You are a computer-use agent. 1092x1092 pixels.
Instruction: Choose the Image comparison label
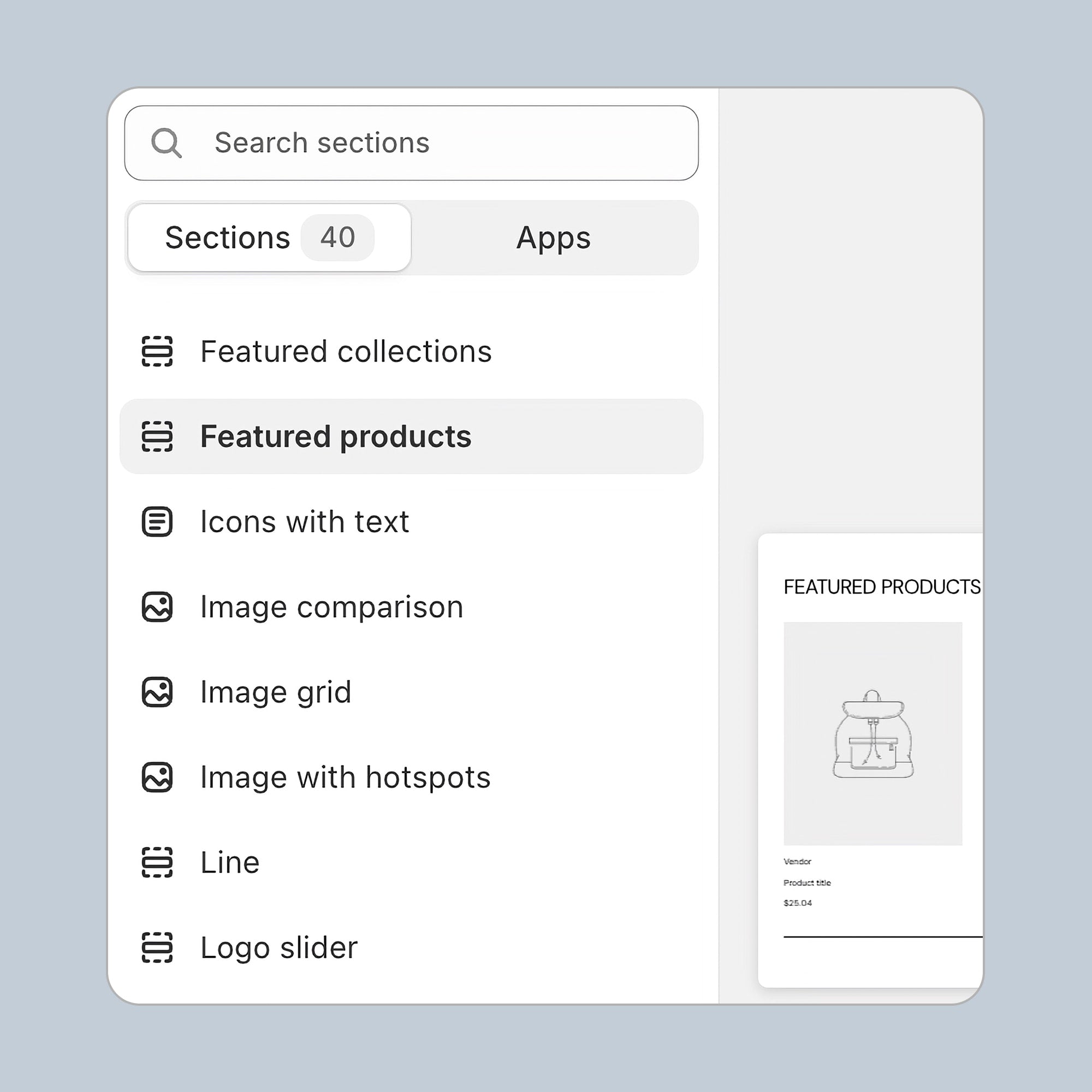pyautogui.click(x=332, y=607)
